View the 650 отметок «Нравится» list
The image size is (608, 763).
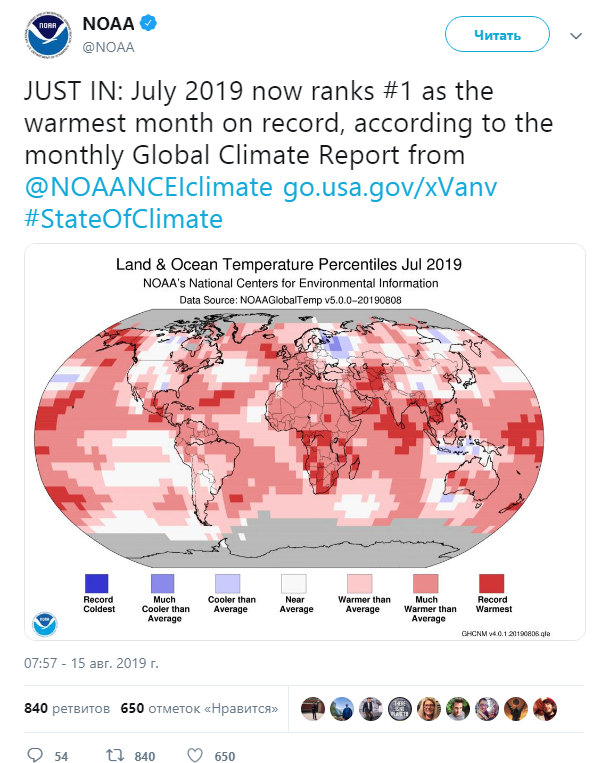click(x=199, y=708)
